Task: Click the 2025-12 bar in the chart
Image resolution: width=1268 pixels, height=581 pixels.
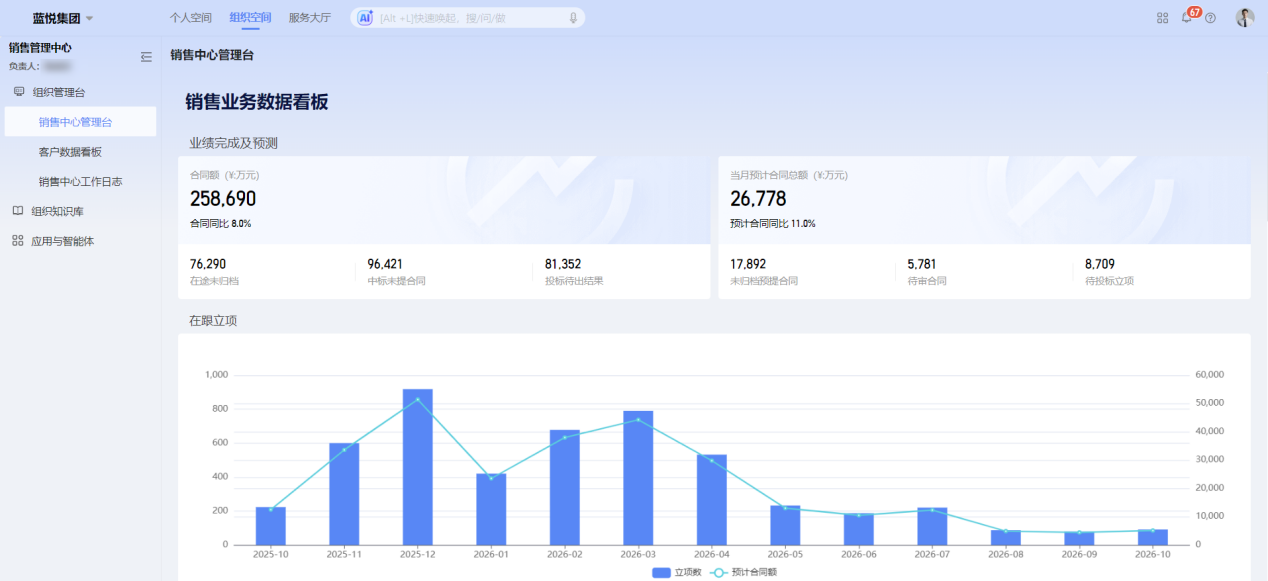Action: [x=417, y=467]
